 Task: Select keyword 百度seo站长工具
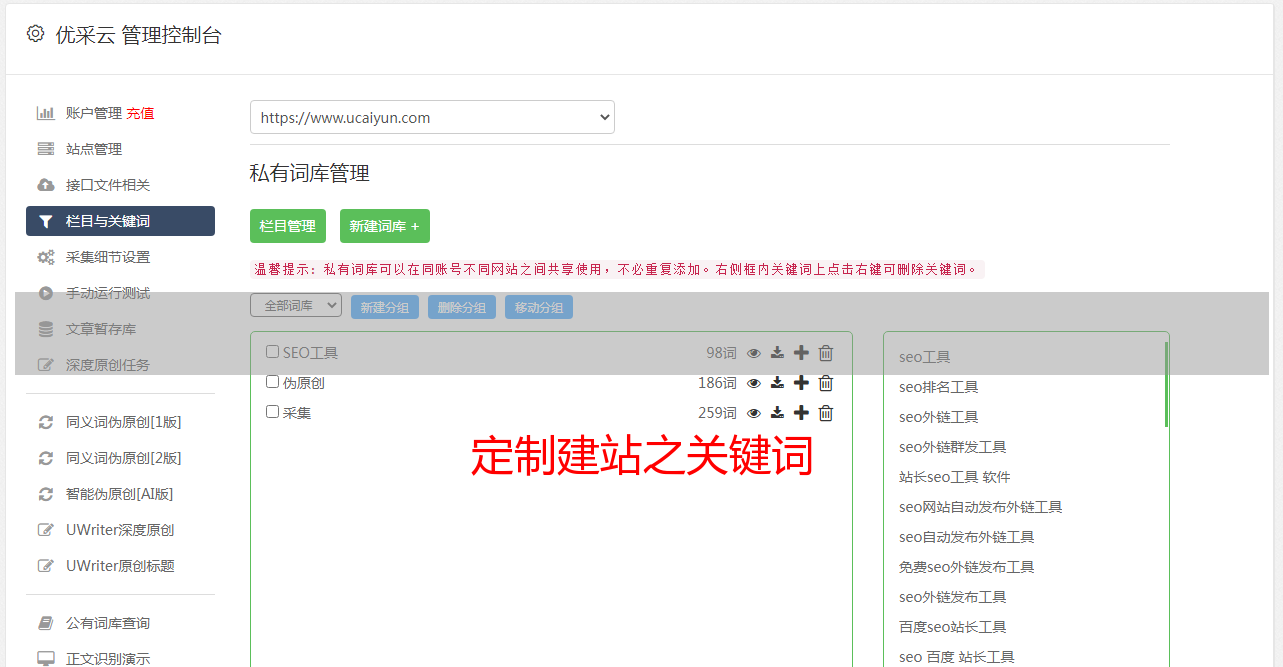click(x=952, y=627)
